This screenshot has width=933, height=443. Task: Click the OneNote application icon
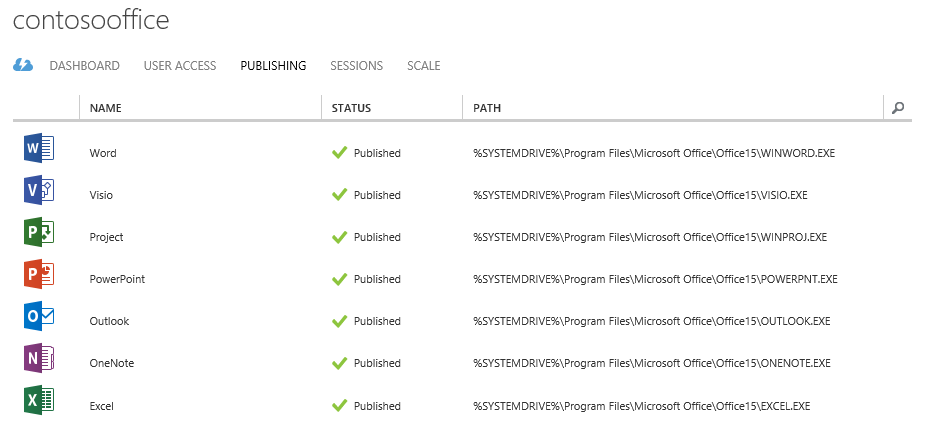pos(39,359)
